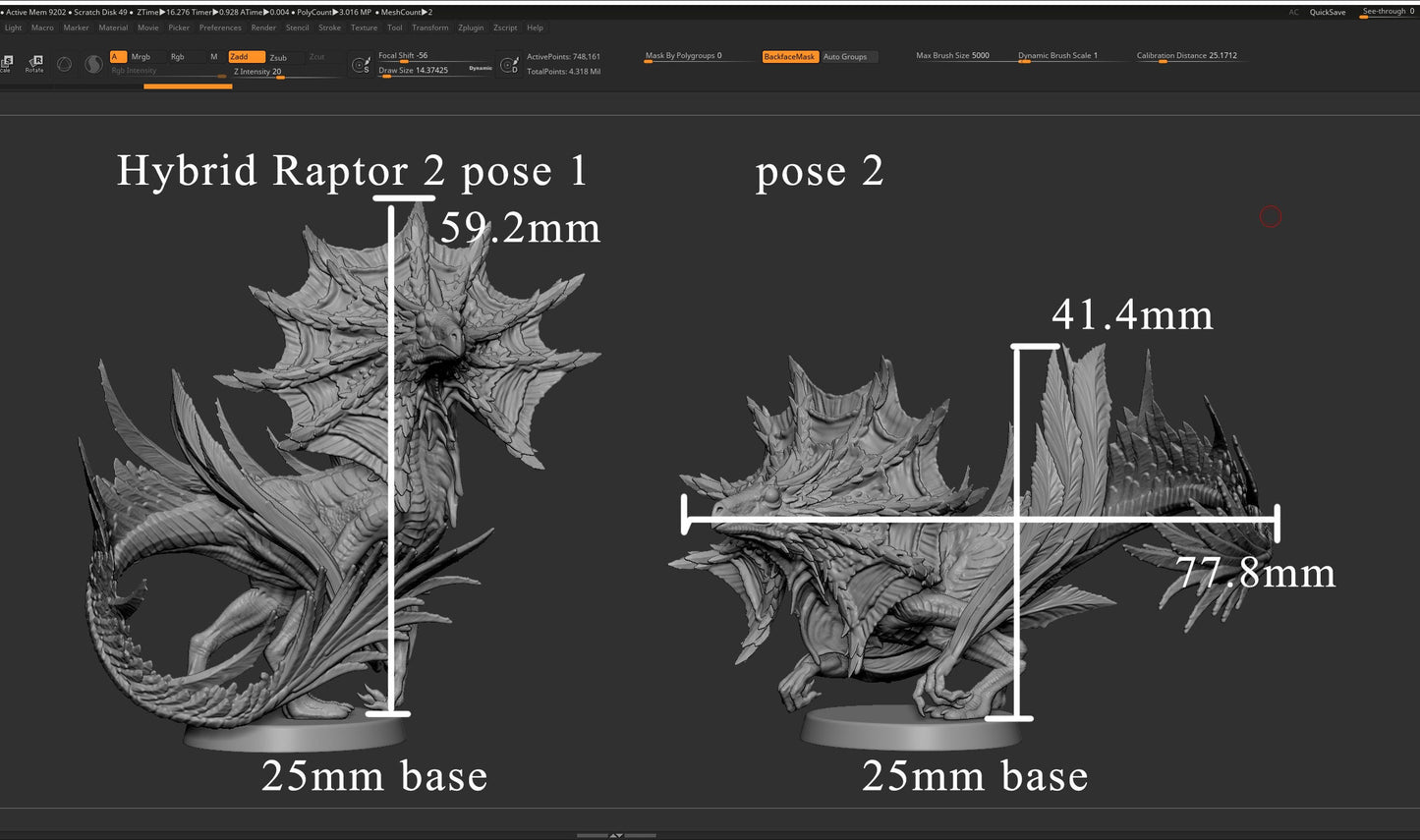Click the S brush size icon
The width and height of the screenshot is (1420, 840).
coord(361,65)
